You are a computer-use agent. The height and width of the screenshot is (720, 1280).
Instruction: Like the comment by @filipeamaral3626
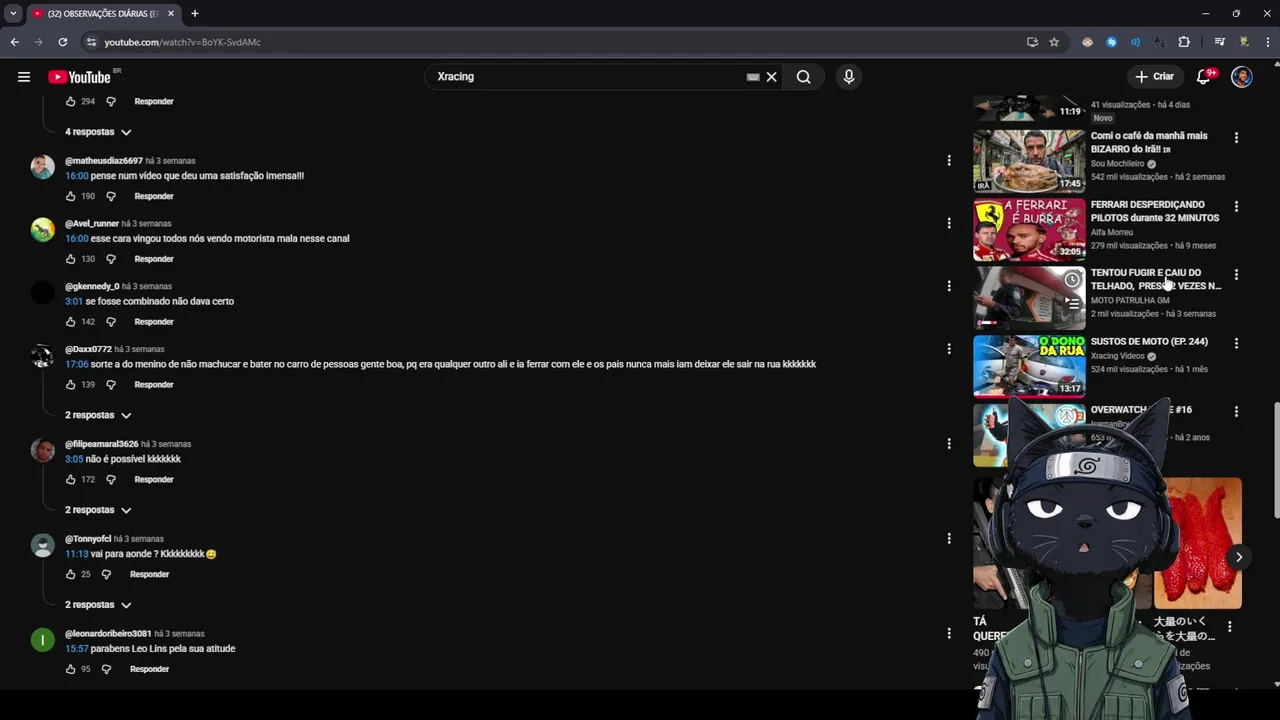click(x=70, y=480)
